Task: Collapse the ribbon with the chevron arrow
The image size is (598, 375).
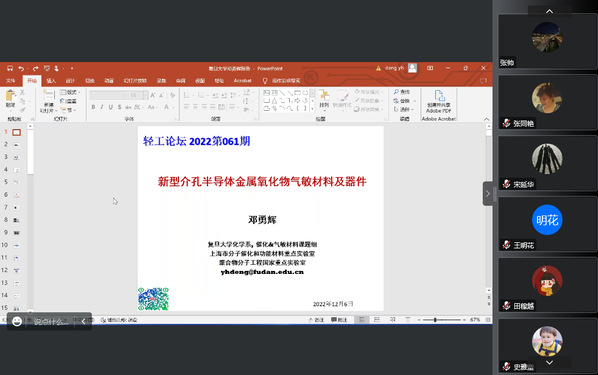Action: 486,119
